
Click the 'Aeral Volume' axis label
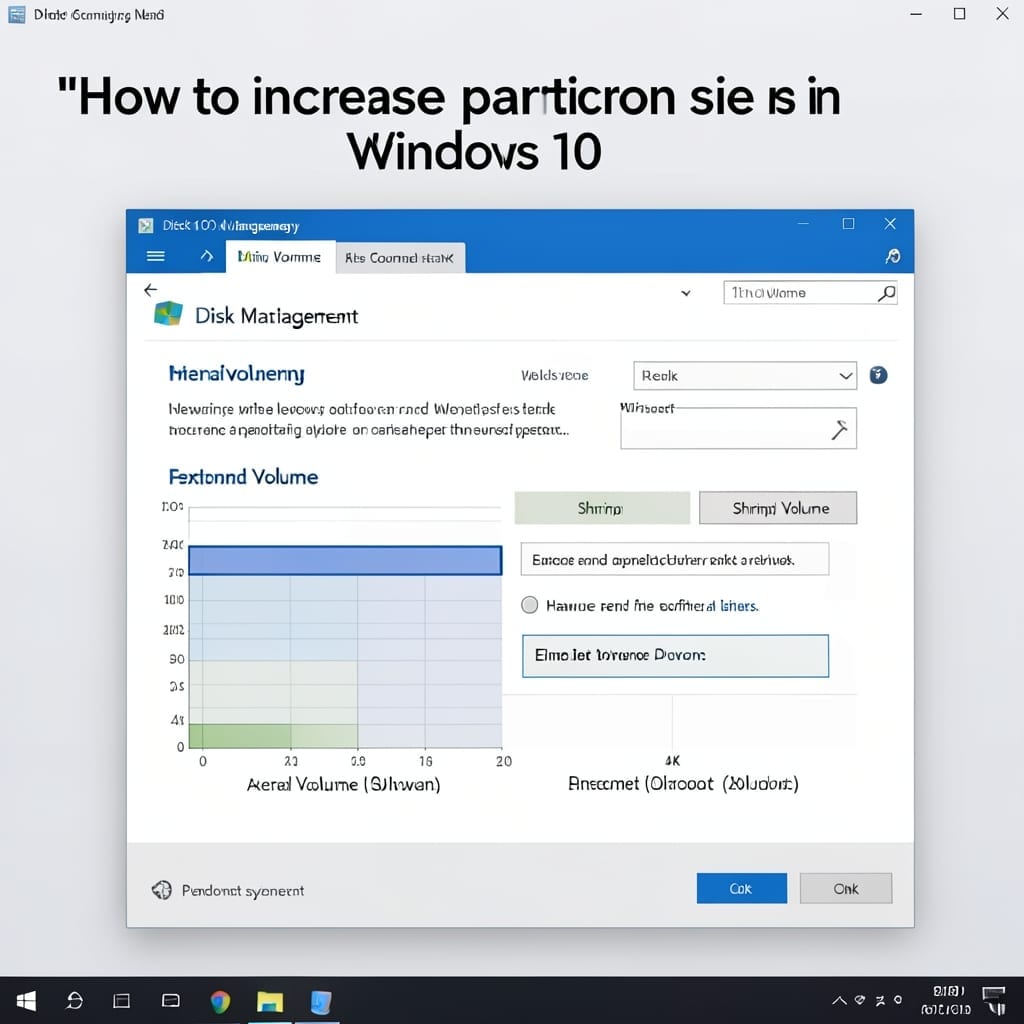coord(344,784)
